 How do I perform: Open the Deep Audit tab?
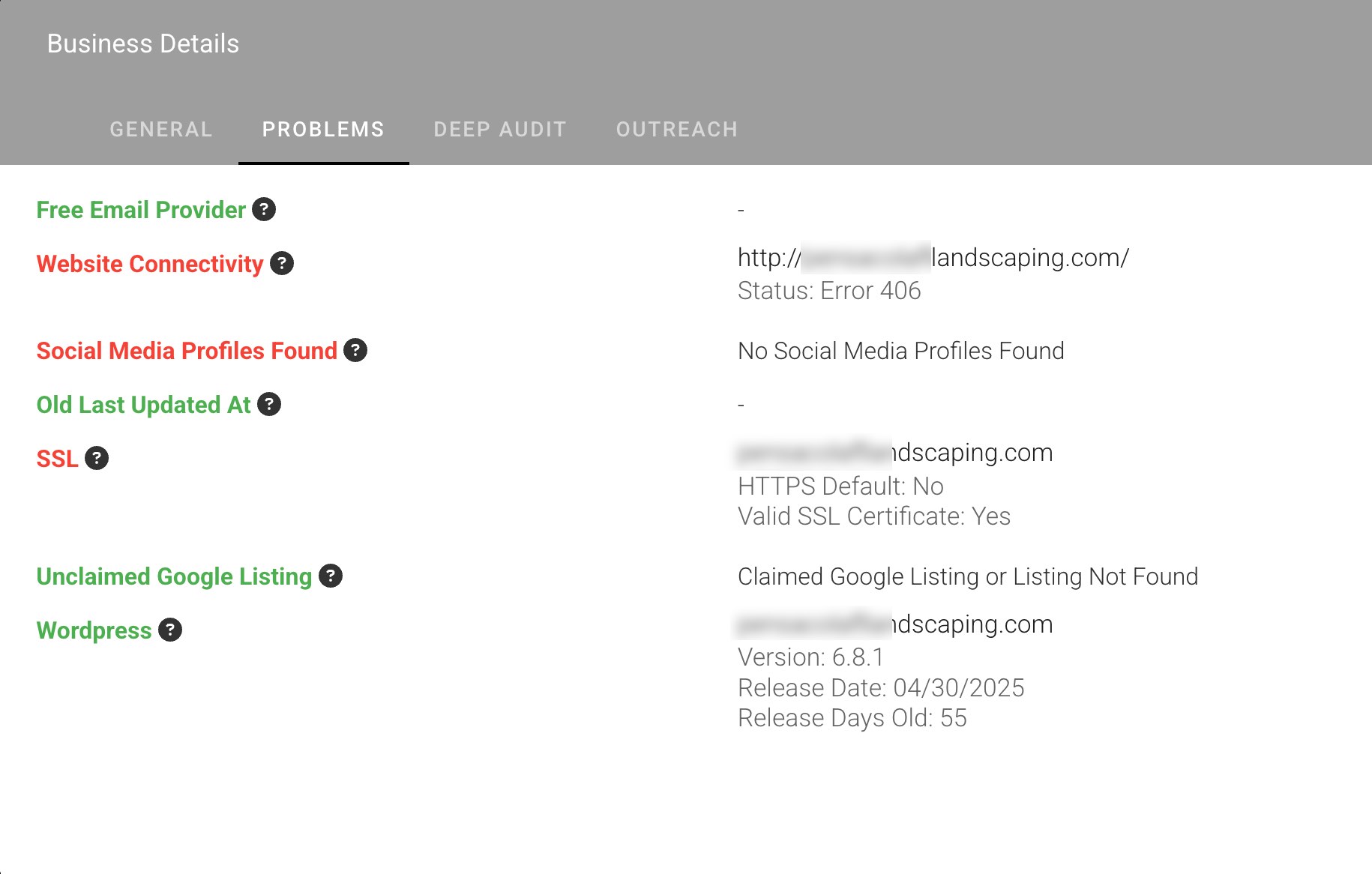point(500,129)
